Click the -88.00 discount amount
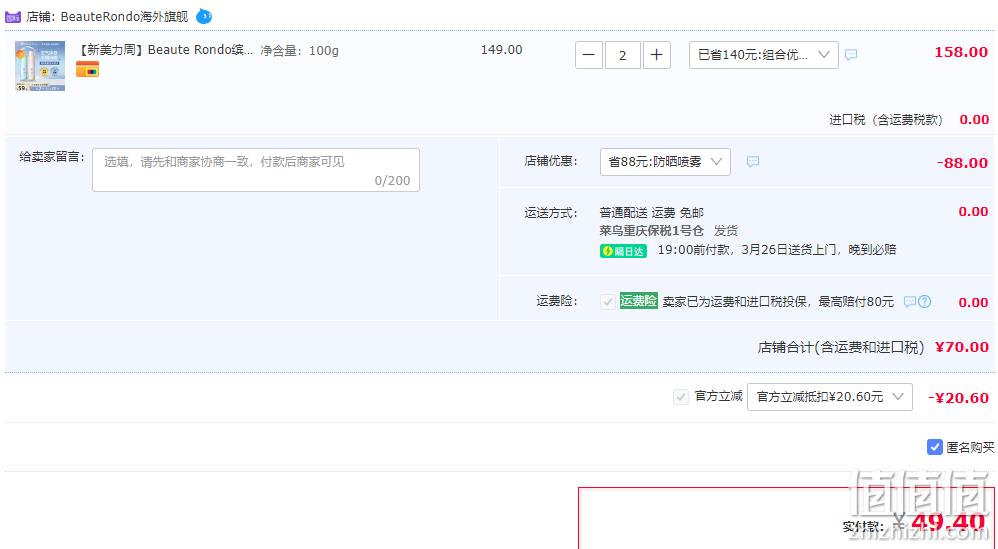Screen dimensions: 998x549 (x=962, y=163)
